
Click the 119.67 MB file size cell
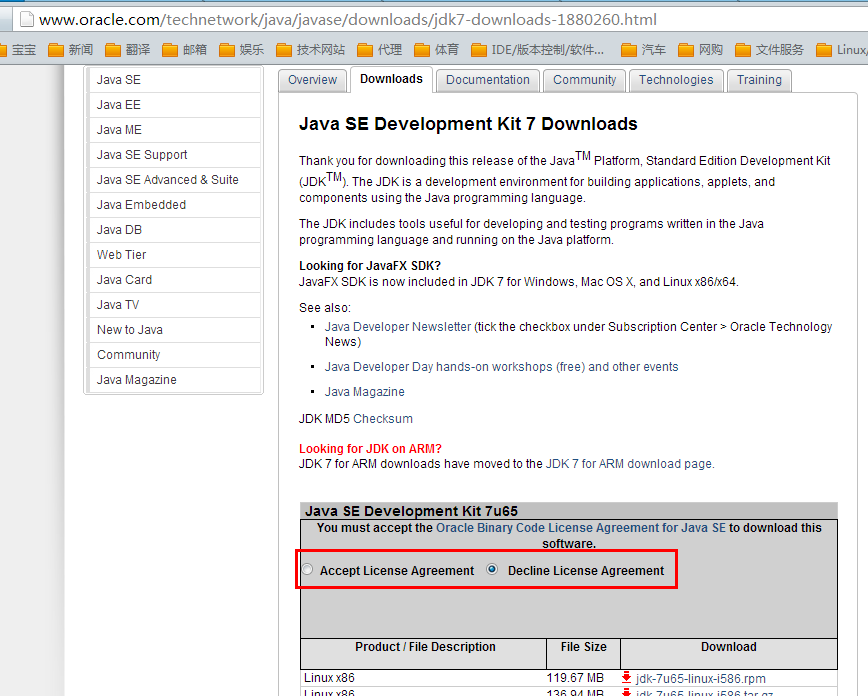pyautogui.click(x=575, y=678)
